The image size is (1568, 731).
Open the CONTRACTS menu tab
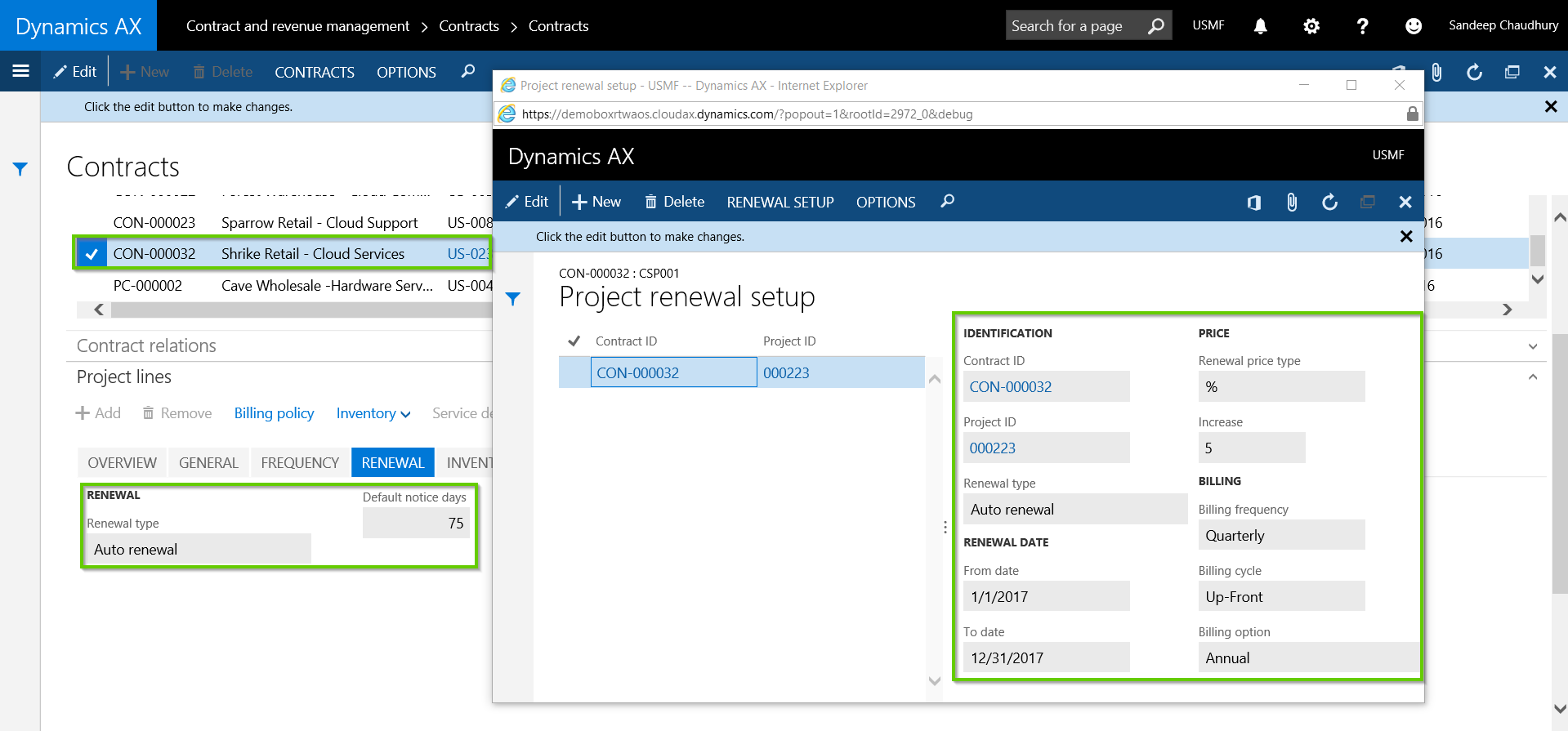315,72
